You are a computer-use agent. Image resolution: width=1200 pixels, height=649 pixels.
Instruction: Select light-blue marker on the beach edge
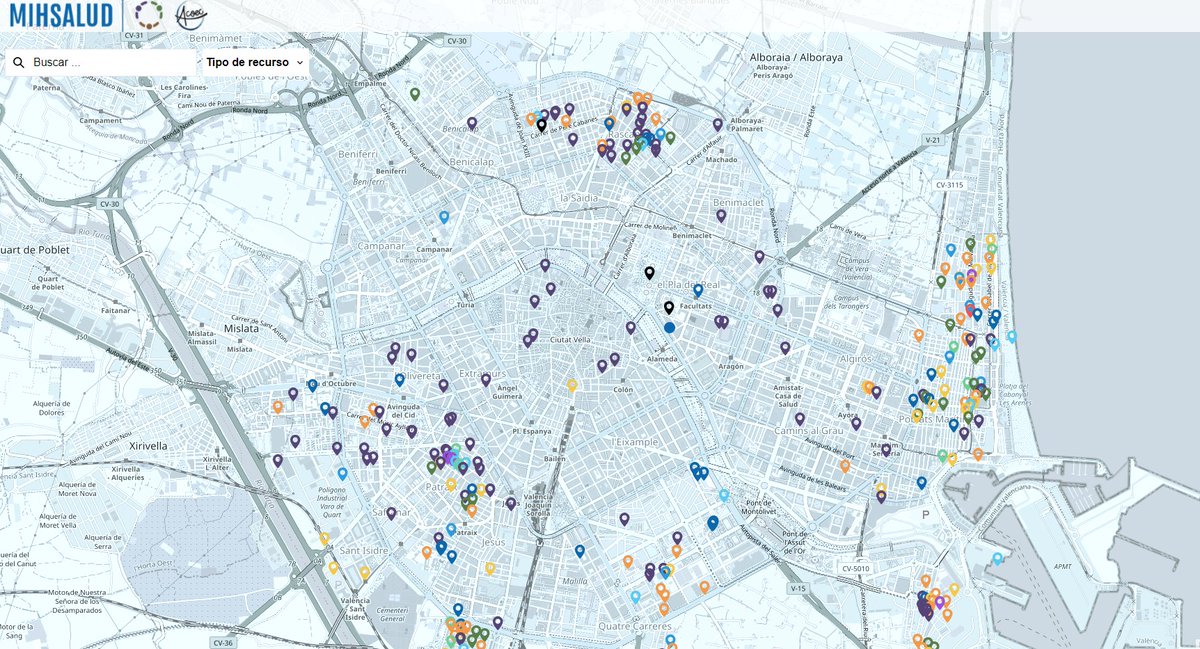[x=1011, y=336]
